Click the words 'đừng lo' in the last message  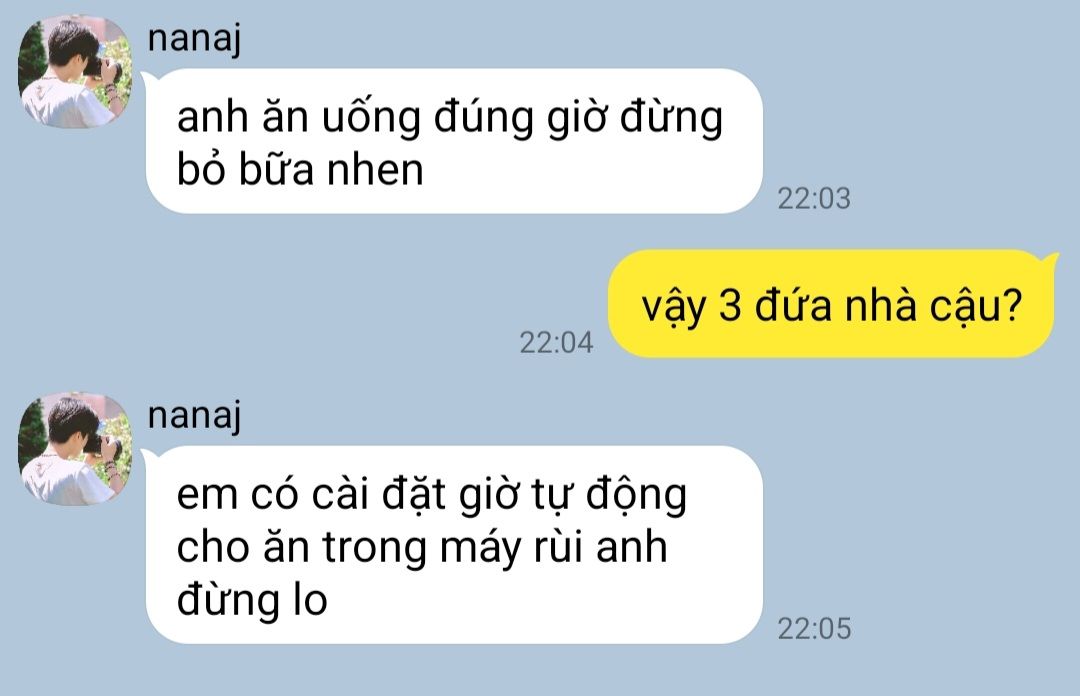click(251, 599)
